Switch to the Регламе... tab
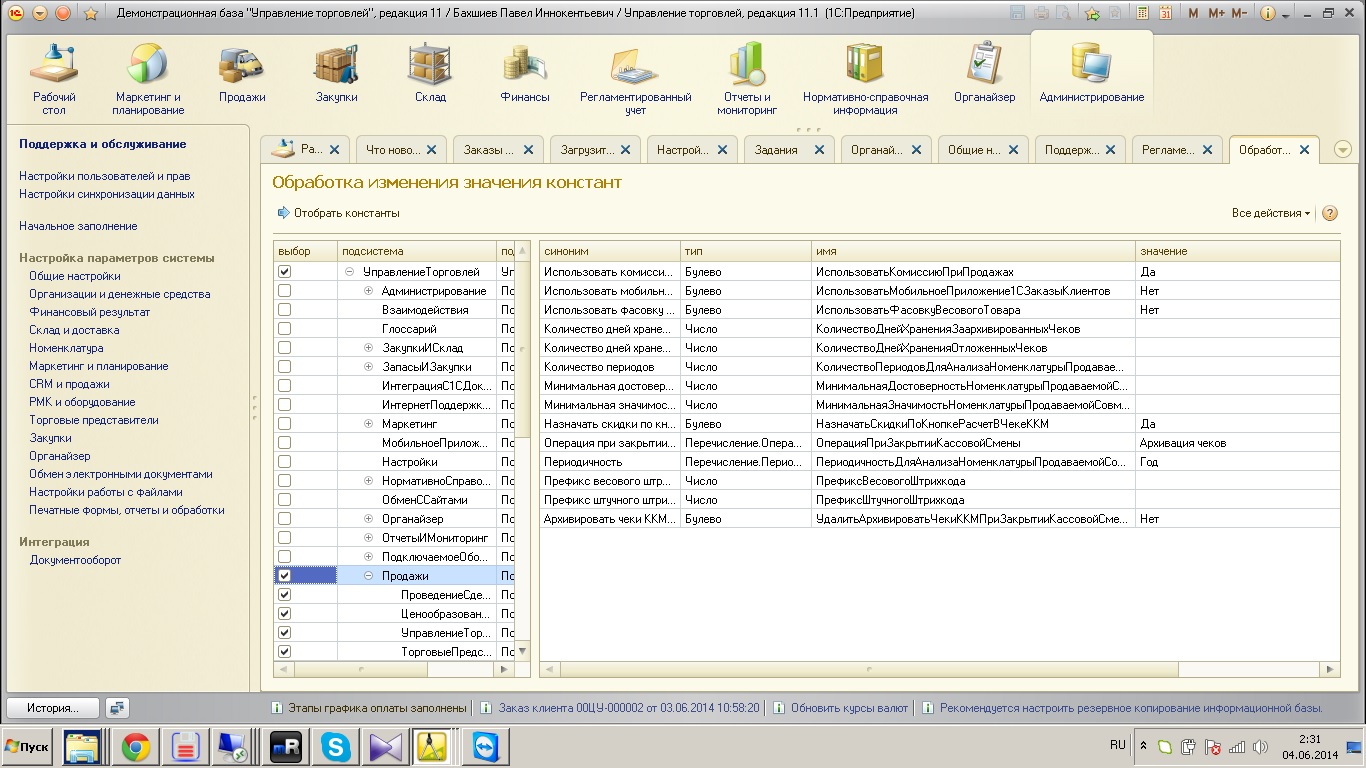The image size is (1366, 768). 1168,150
